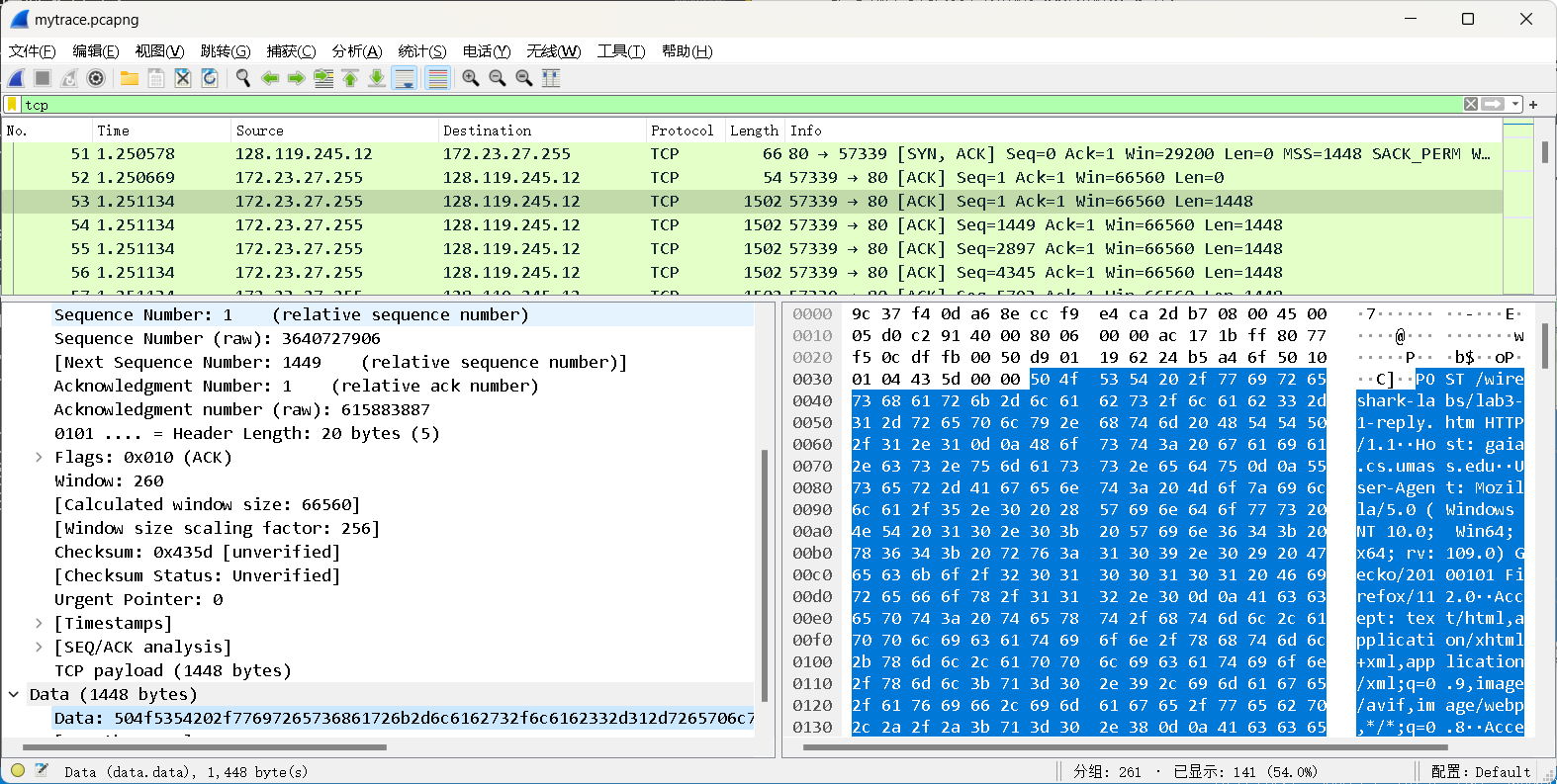Collapse the Data (1448 bytes) section
The height and width of the screenshot is (784, 1557).
[x=14, y=694]
